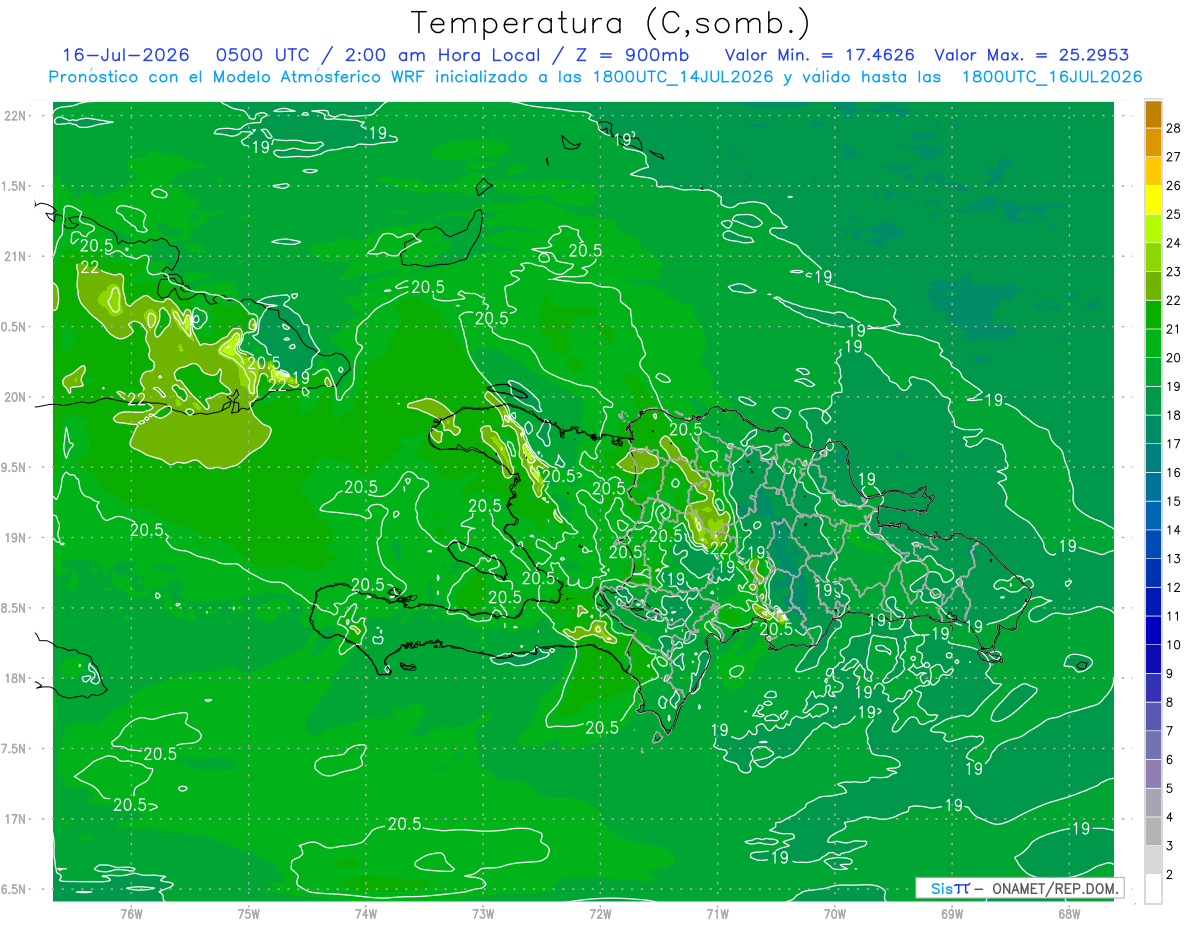The image size is (1200, 927).
Task: Click legend value "25" on the color scale
Action: coord(1174,214)
